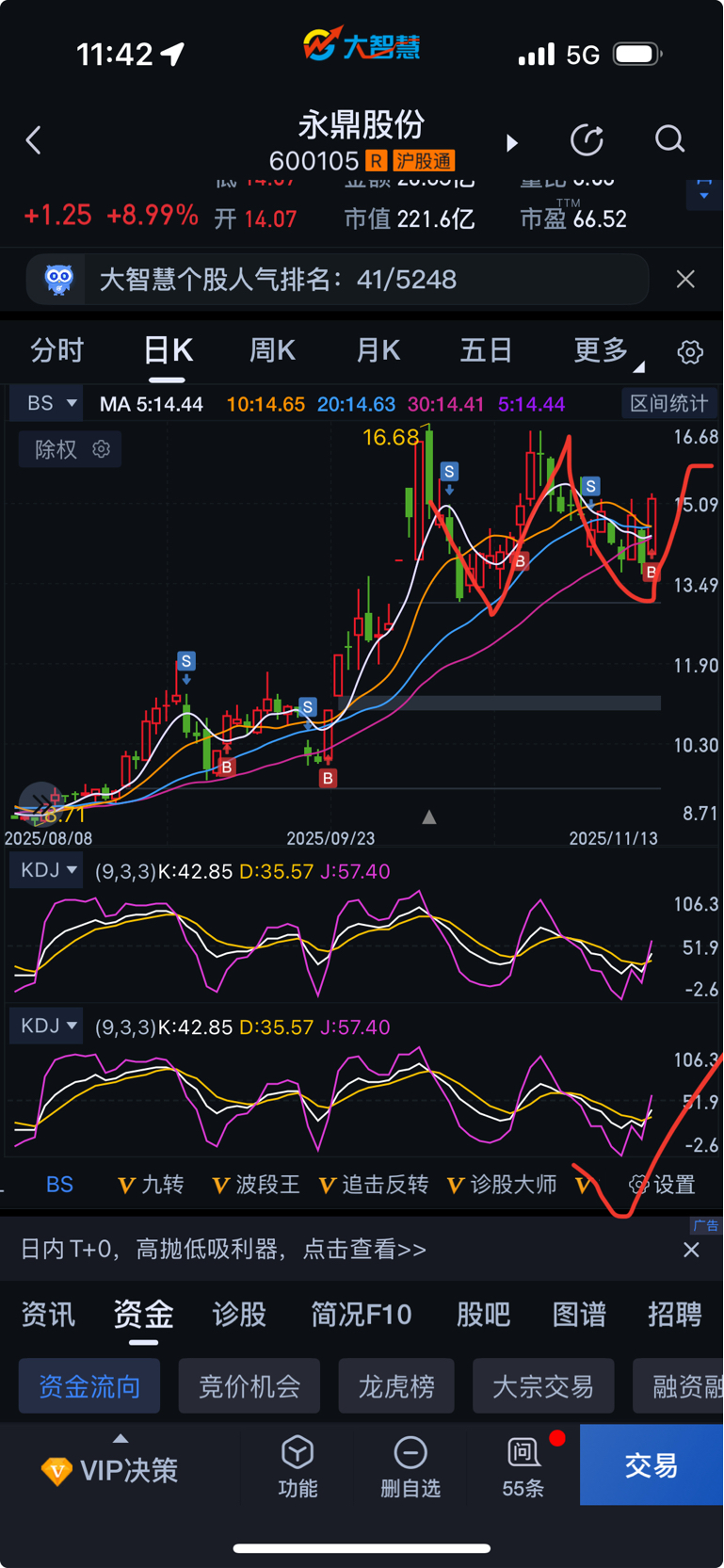Viewport: 724px width, 1568px height.
Task: Open the 招聘 recruitment tab
Action: 675,1314
